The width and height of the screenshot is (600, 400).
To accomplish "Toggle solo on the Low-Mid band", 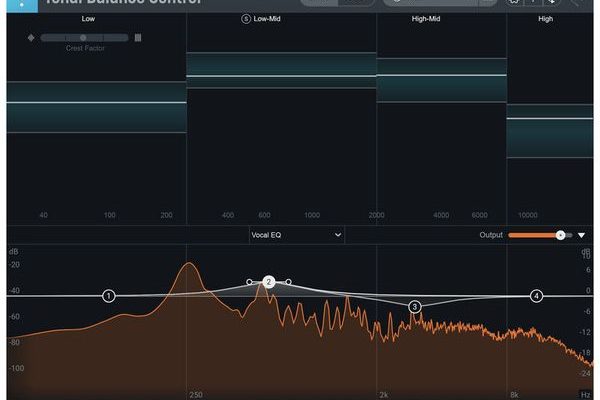I will pos(246,19).
